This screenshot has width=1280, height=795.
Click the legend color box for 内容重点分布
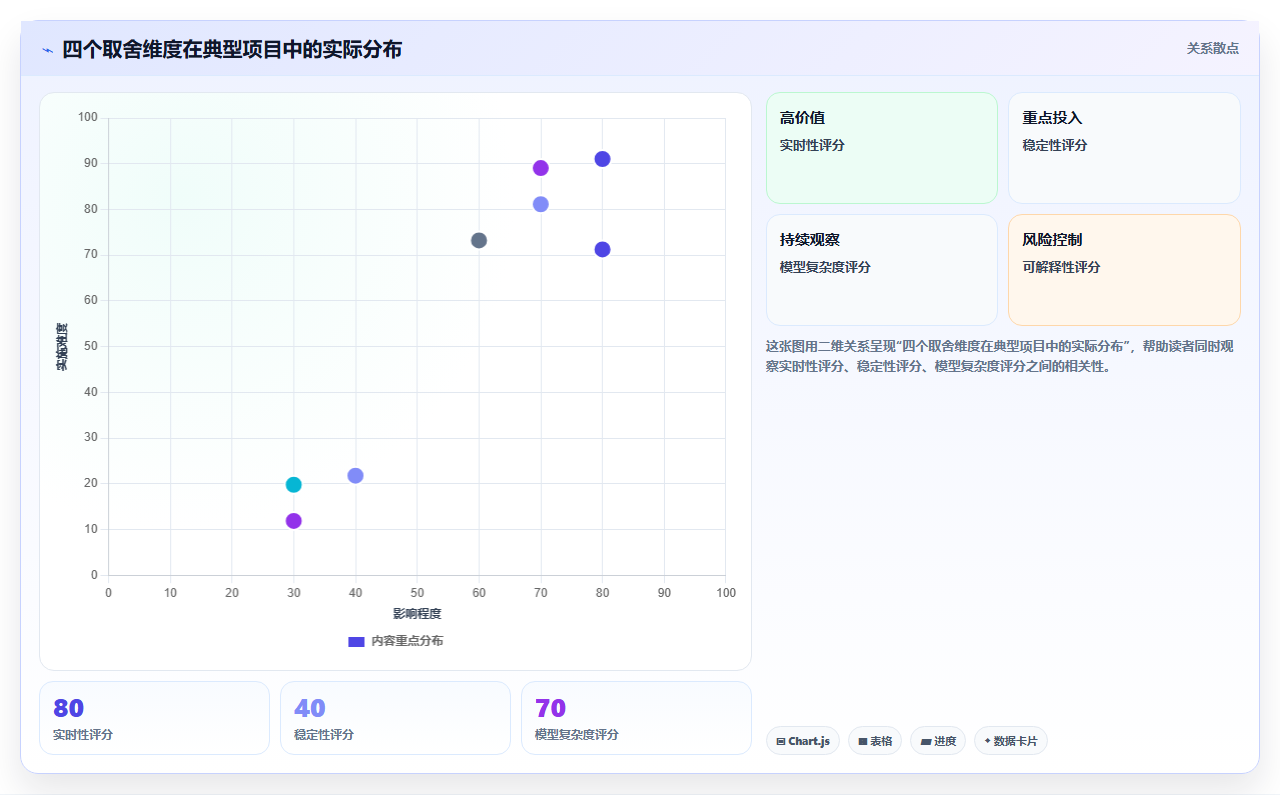356,641
